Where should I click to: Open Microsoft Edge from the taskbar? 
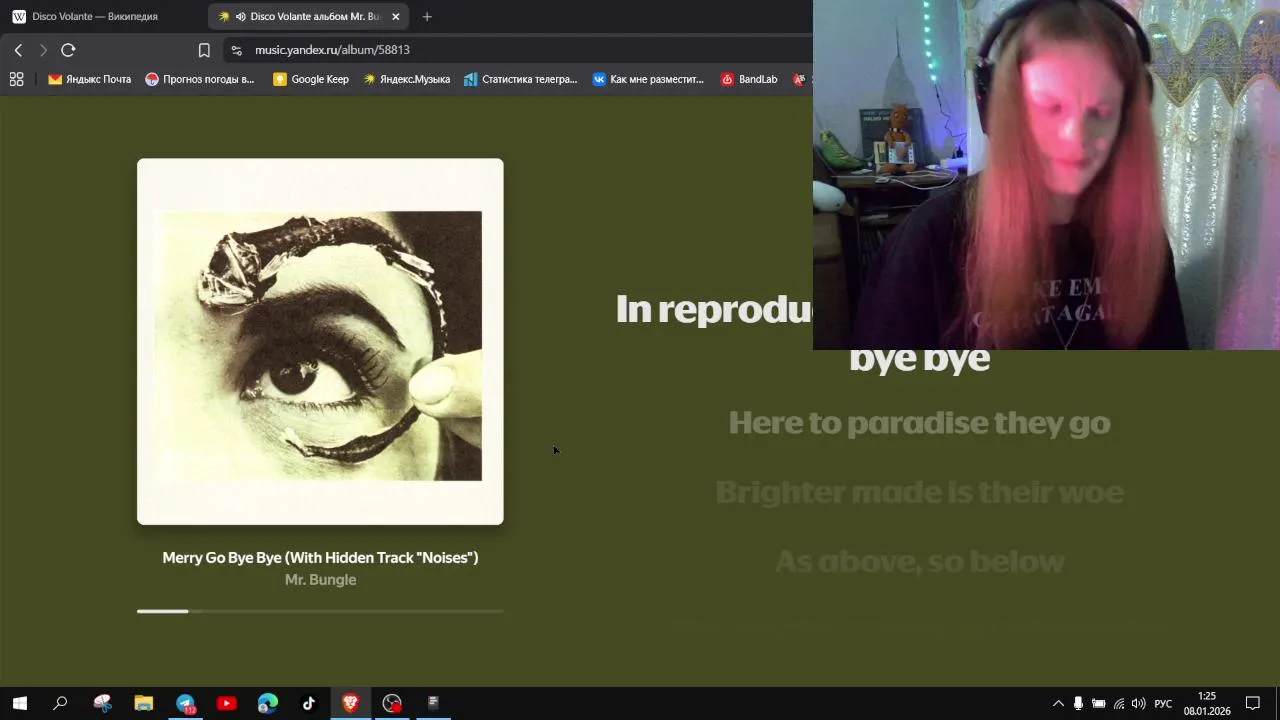[x=268, y=703]
